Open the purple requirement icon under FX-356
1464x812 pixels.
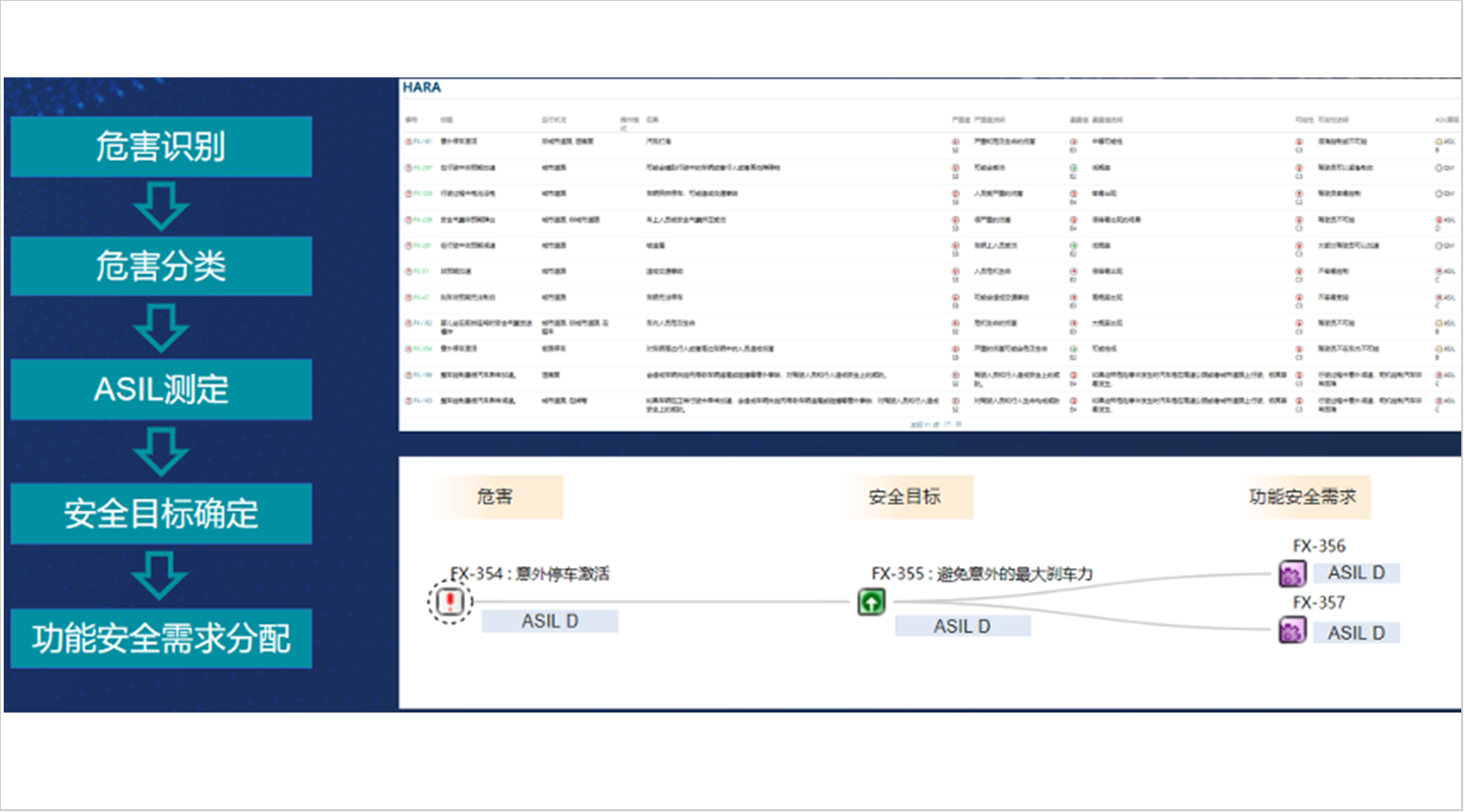click(1292, 574)
